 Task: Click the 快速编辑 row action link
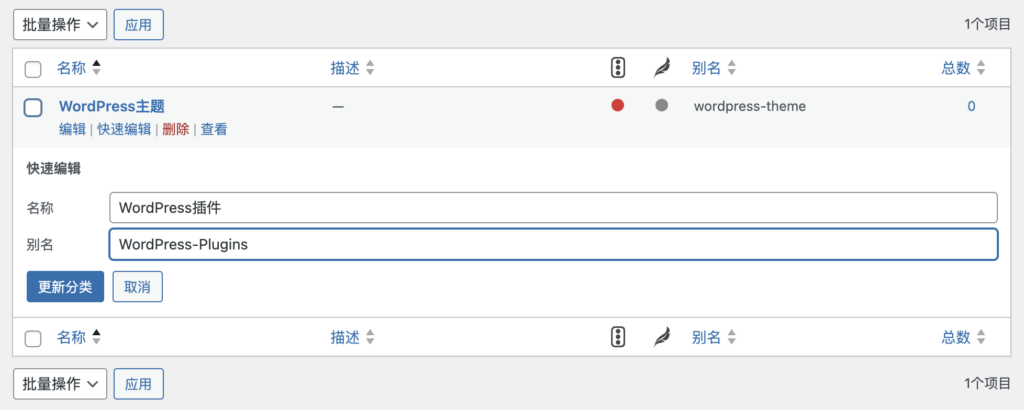pyautogui.click(x=124, y=129)
